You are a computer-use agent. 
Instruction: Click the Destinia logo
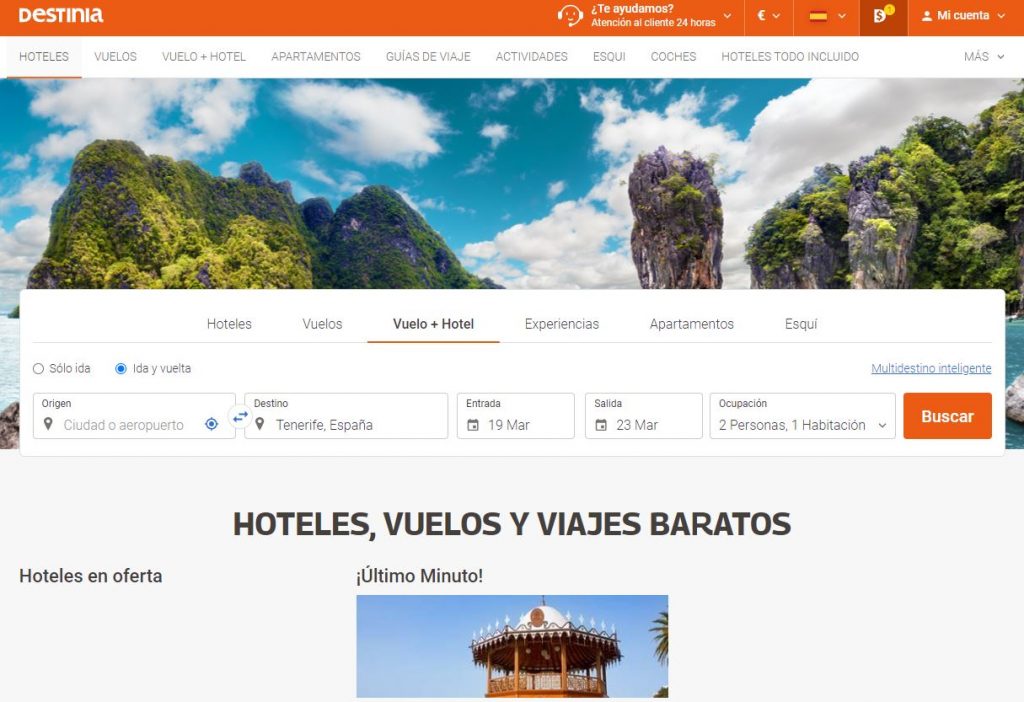click(x=61, y=16)
